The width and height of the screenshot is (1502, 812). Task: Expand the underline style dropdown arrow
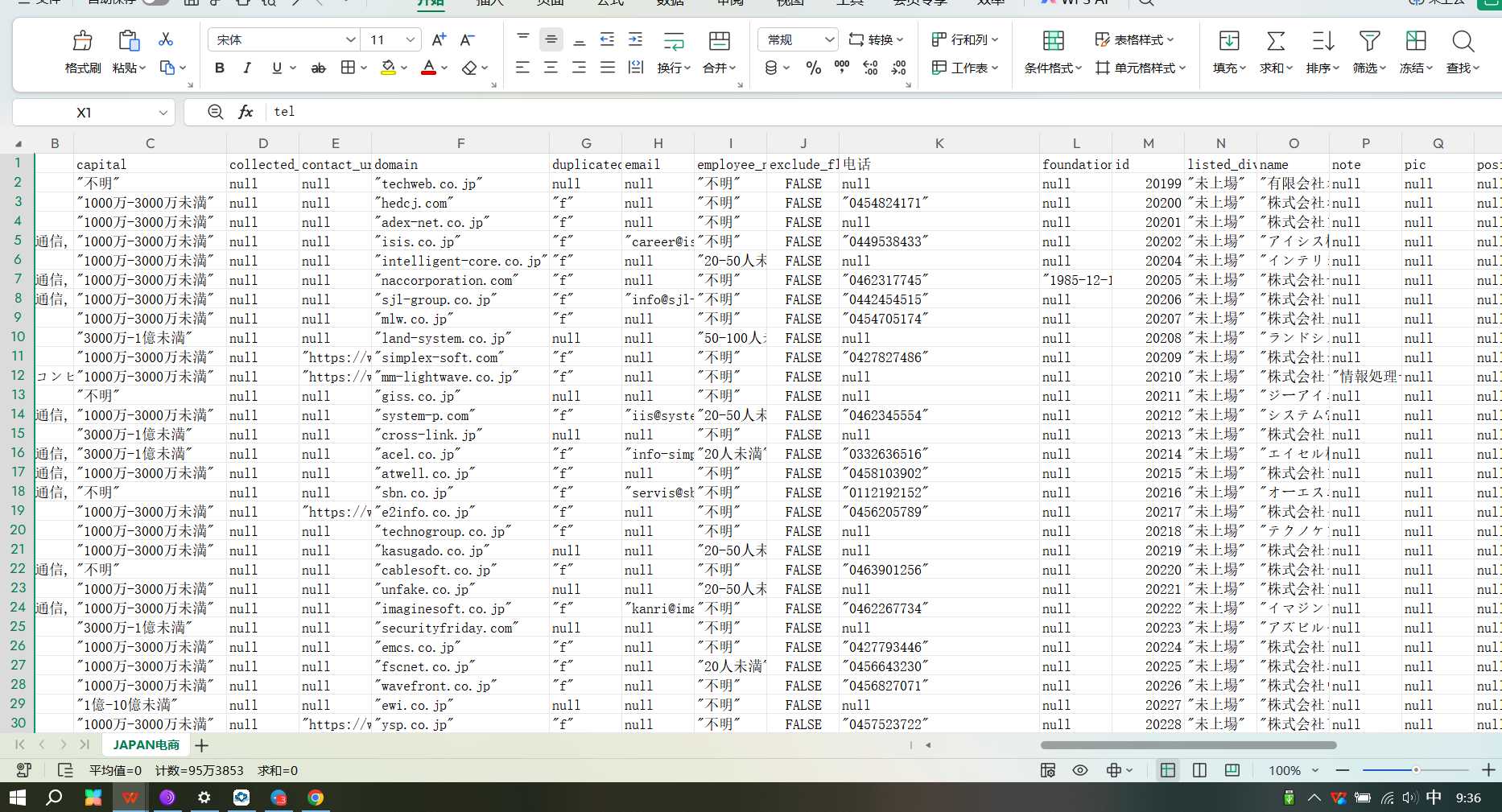[x=293, y=68]
